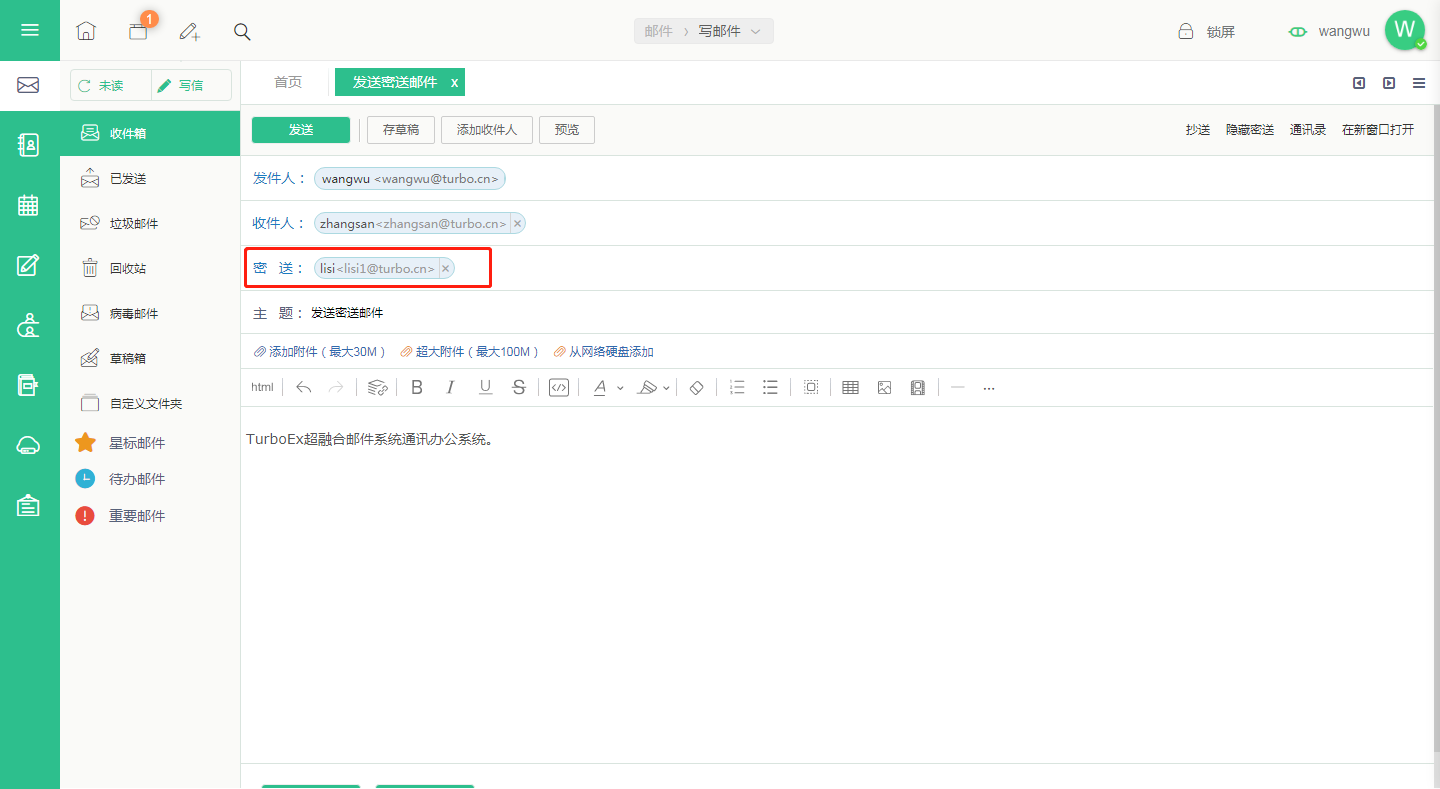
Task: Switch editor to html mode
Action: [x=262, y=387]
